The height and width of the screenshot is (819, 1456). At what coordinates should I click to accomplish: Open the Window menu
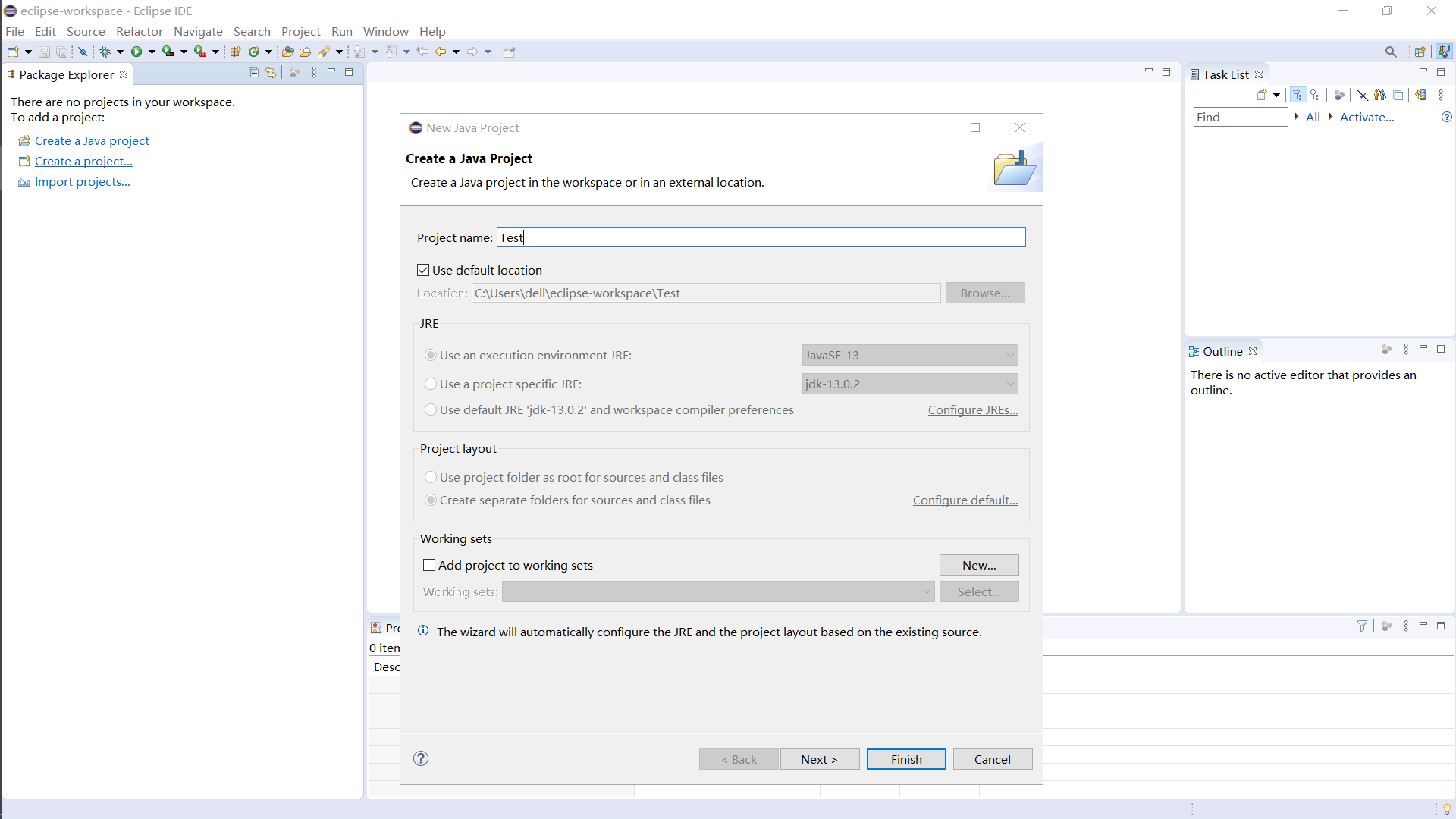(385, 31)
